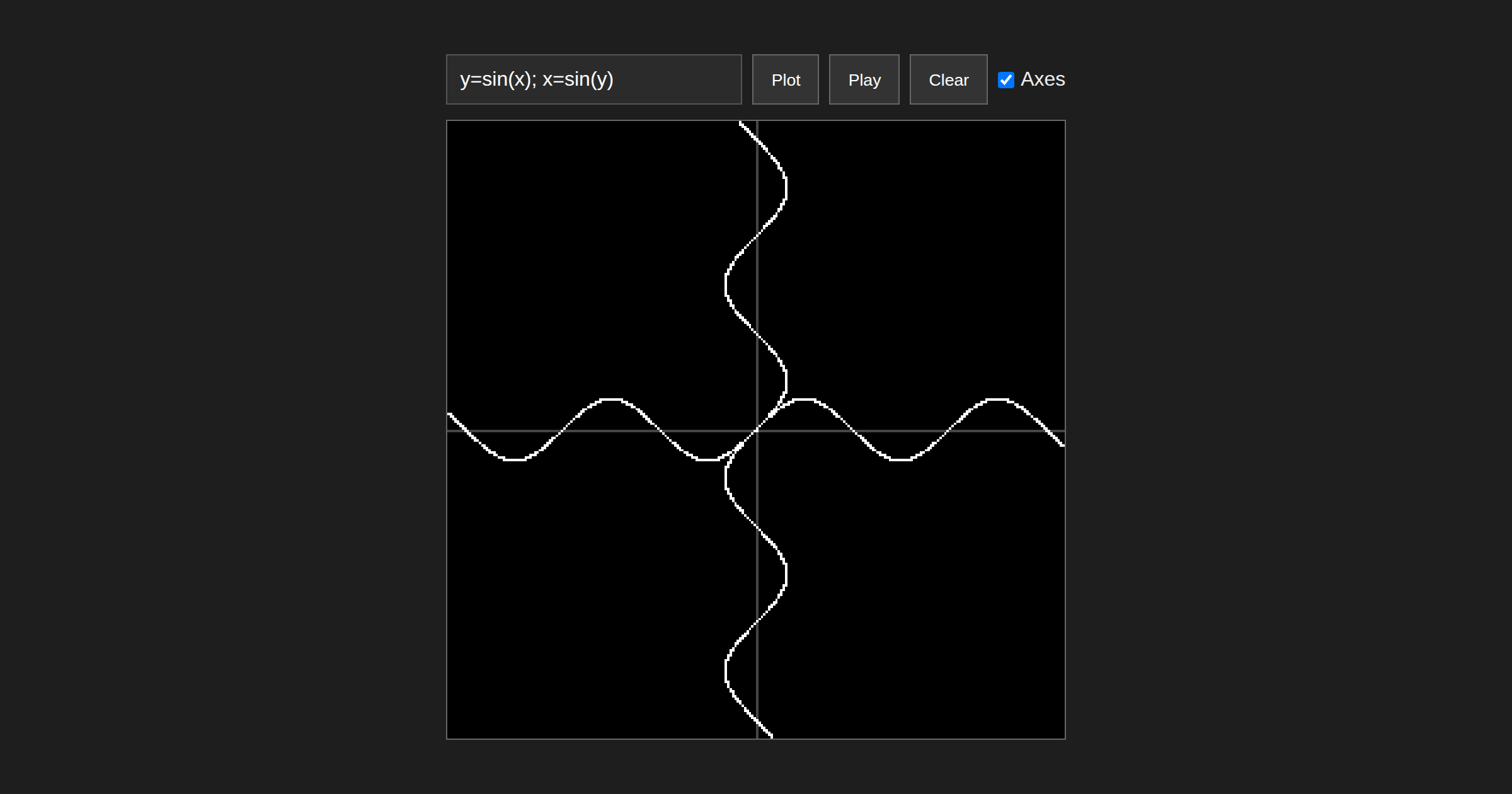Click the Axes label text
Viewport: 1512px width, 794px height.
(1043, 79)
